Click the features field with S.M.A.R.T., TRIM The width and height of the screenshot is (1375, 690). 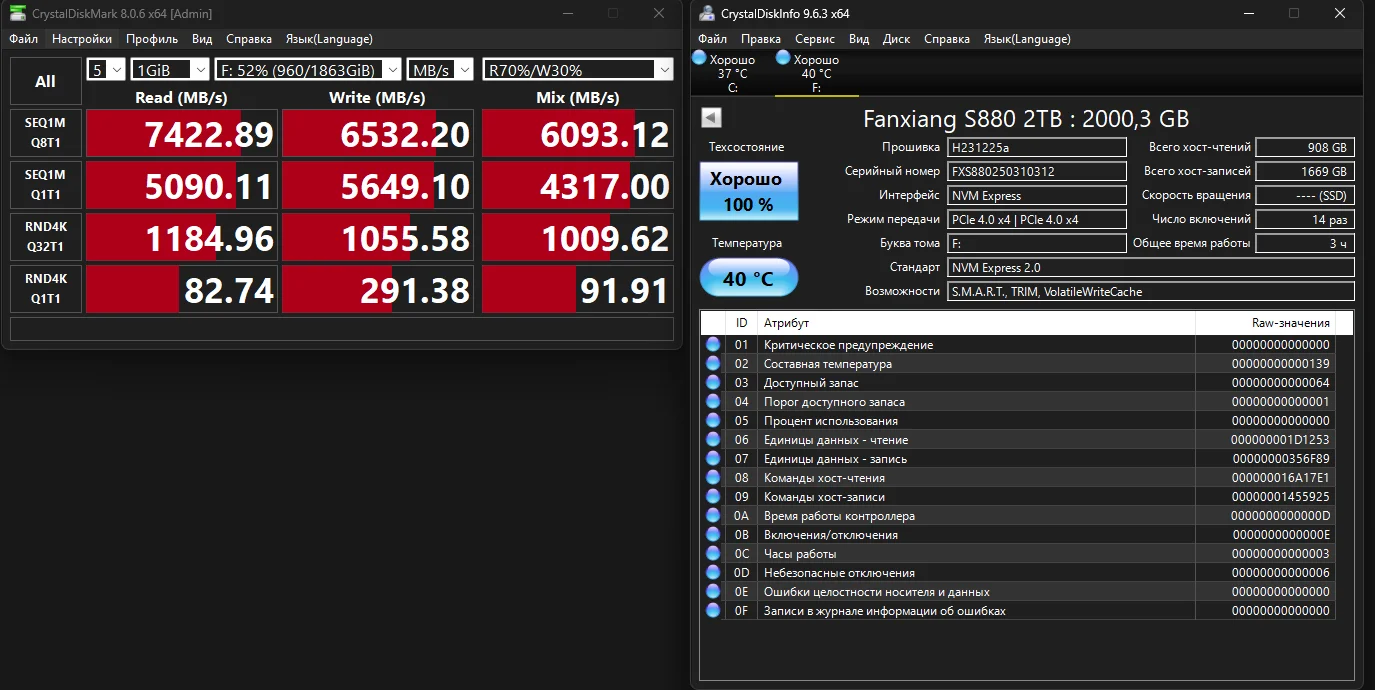1151,291
